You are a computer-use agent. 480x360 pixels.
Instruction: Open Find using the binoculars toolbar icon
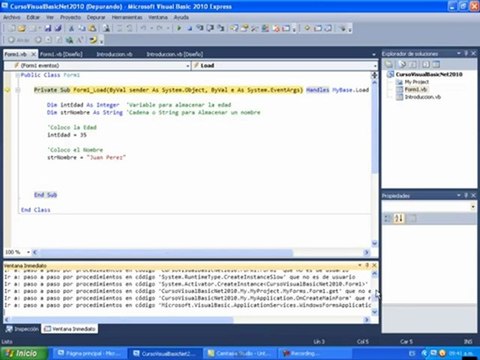coord(106,29)
